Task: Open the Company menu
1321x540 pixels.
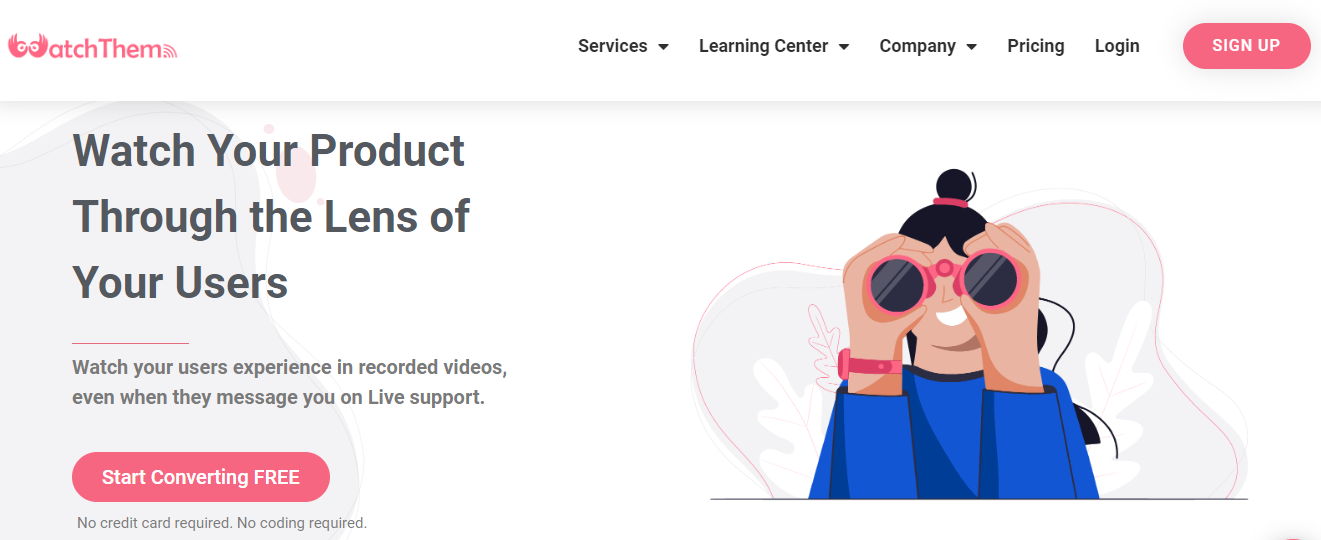Action: point(918,46)
